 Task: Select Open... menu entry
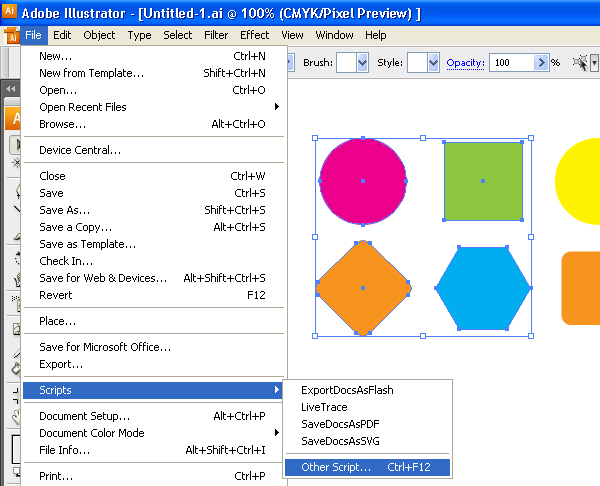tap(153, 90)
